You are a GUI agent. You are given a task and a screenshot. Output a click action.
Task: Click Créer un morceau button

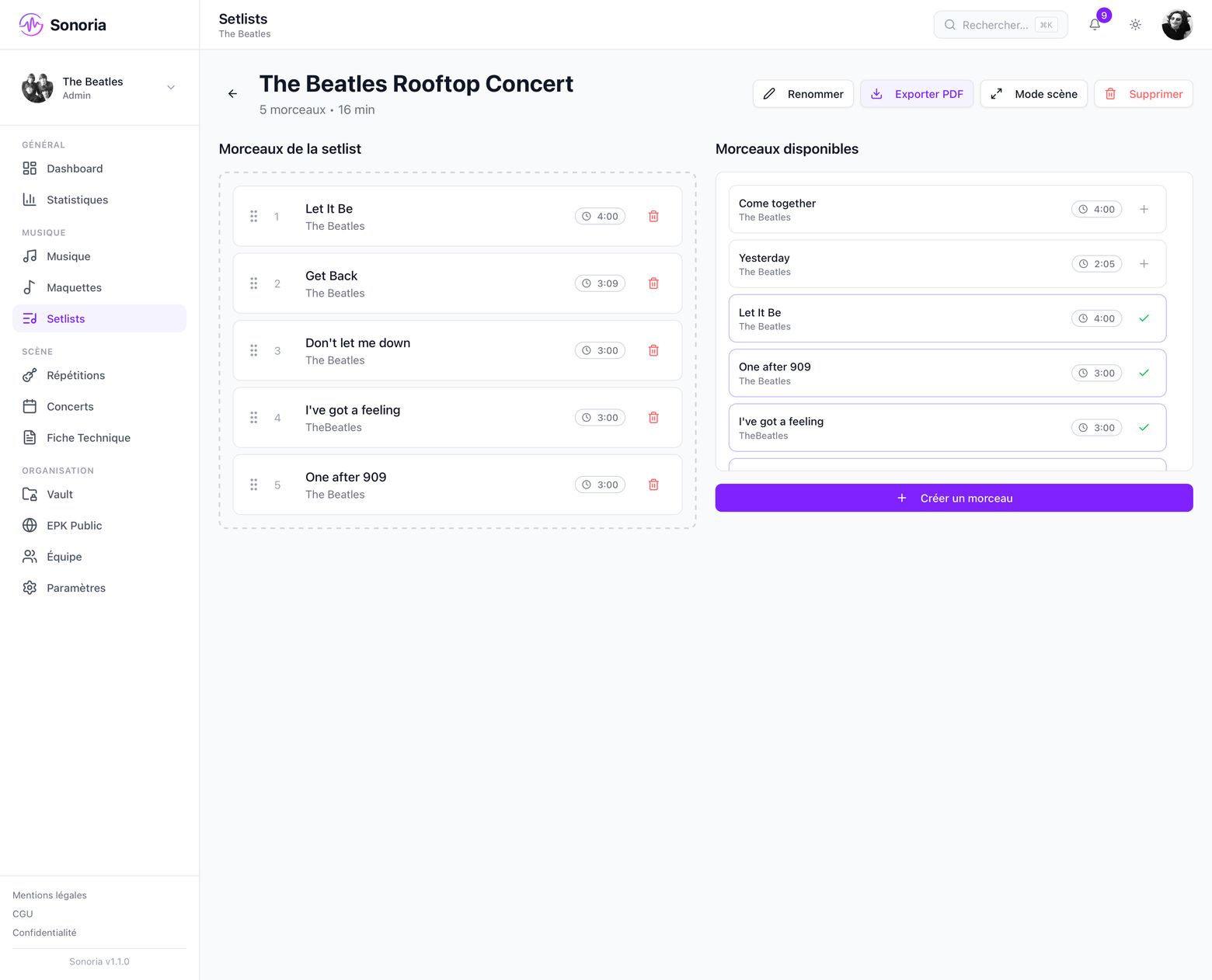(954, 498)
